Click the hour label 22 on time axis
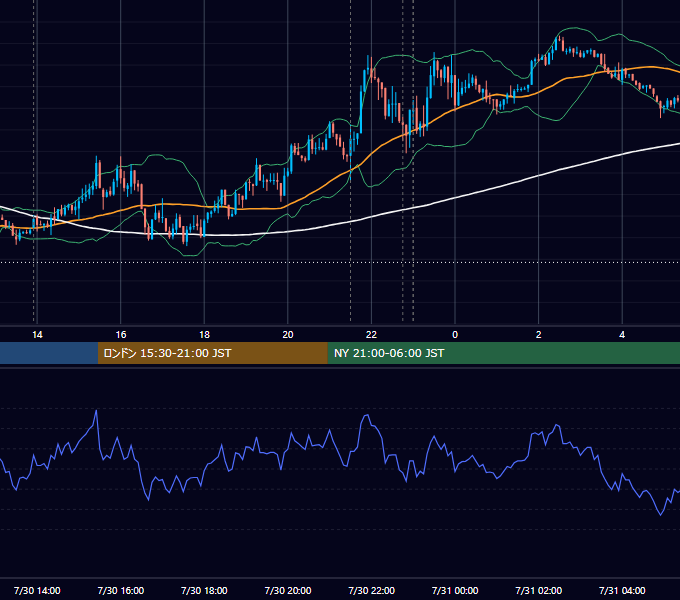 pyautogui.click(x=371, y=335)
